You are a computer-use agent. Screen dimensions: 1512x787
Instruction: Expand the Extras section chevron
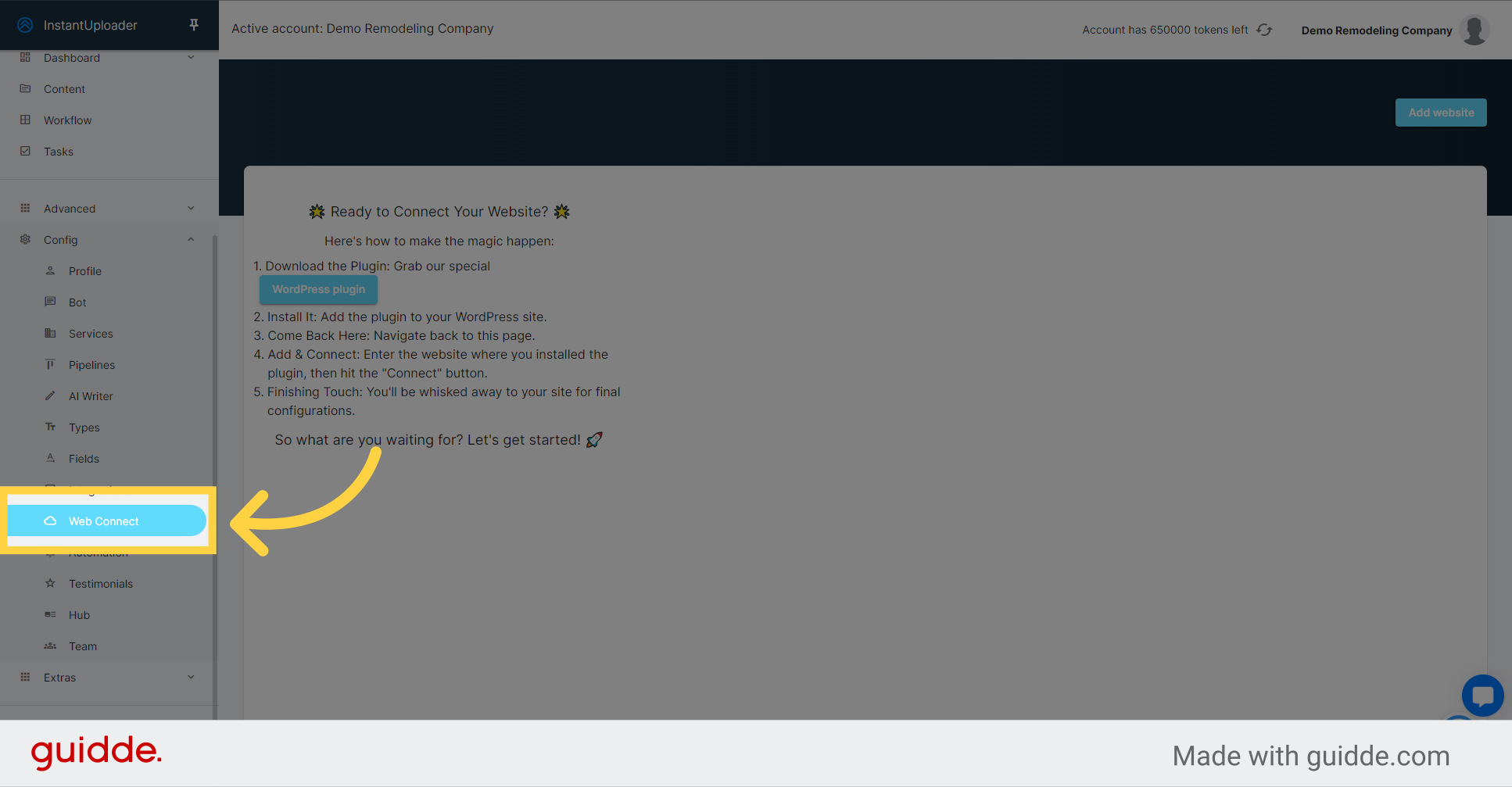pyautogui.click(x=191, y=677)
